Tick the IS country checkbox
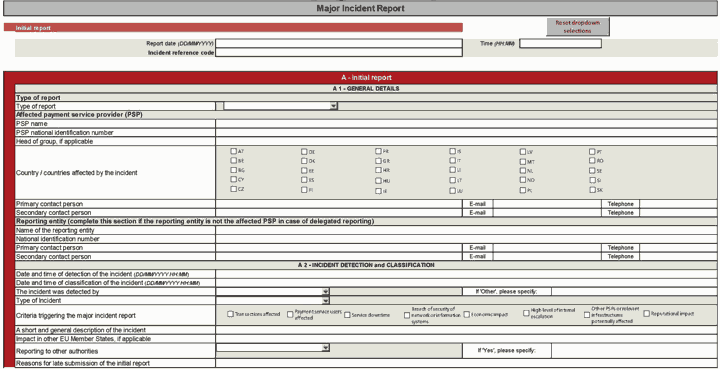This screenshot has width=720, height=369. (x=452, y=151)
